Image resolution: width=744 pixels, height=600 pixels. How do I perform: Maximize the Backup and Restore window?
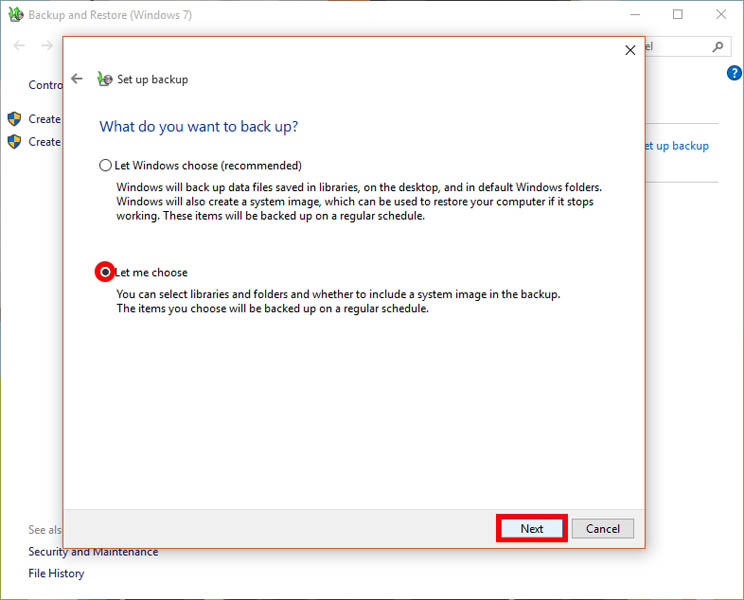click(678, 15)
